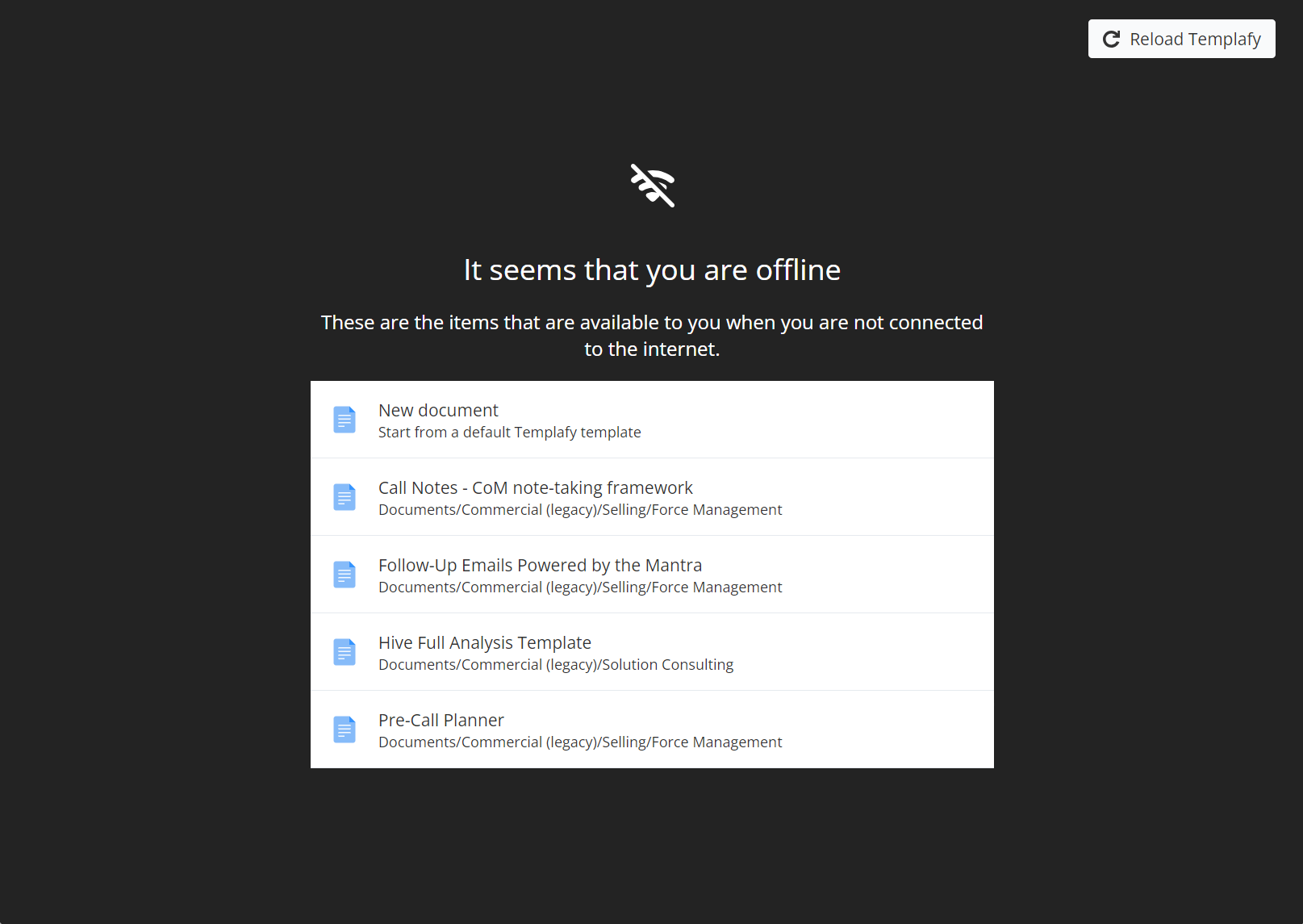Click the document icon beside Hive Full Analysis

(345, 652)
